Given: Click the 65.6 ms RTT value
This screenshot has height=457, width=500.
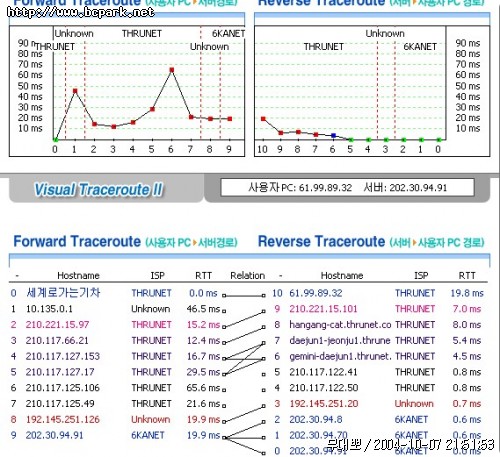Looking at the screenshot, I should 203,388.
